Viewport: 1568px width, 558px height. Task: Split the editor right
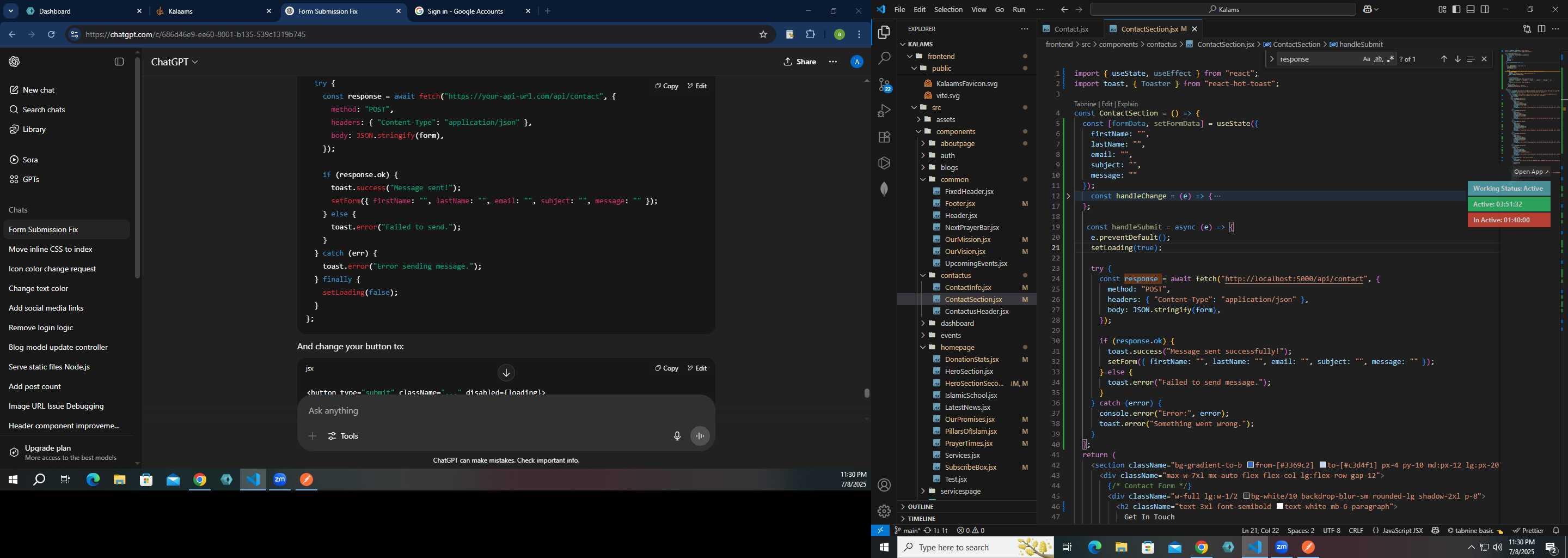click(x=1541, y=29)
